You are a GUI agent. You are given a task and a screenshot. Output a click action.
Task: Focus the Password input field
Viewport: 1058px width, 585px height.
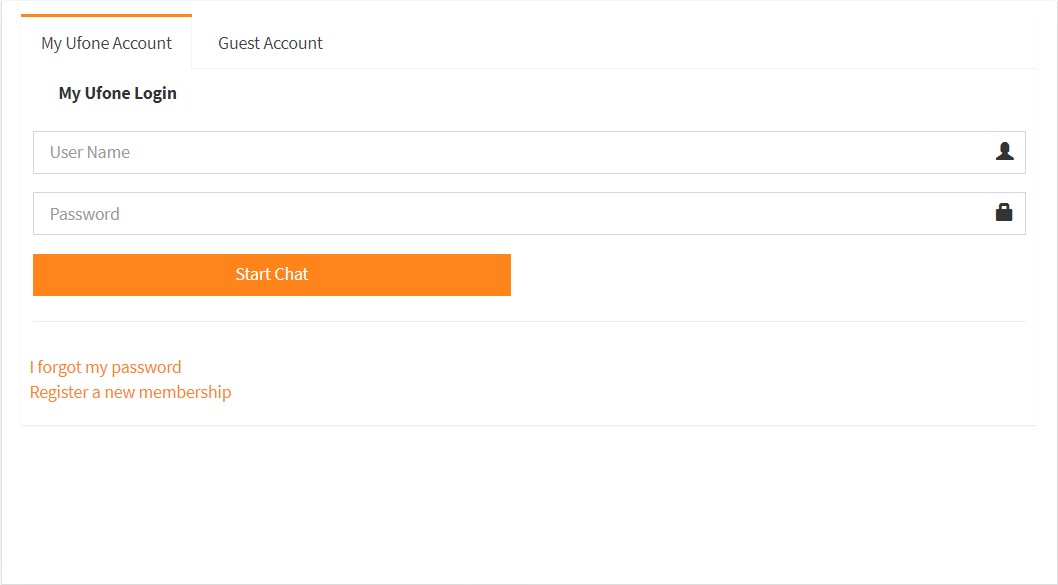(529, 214)
